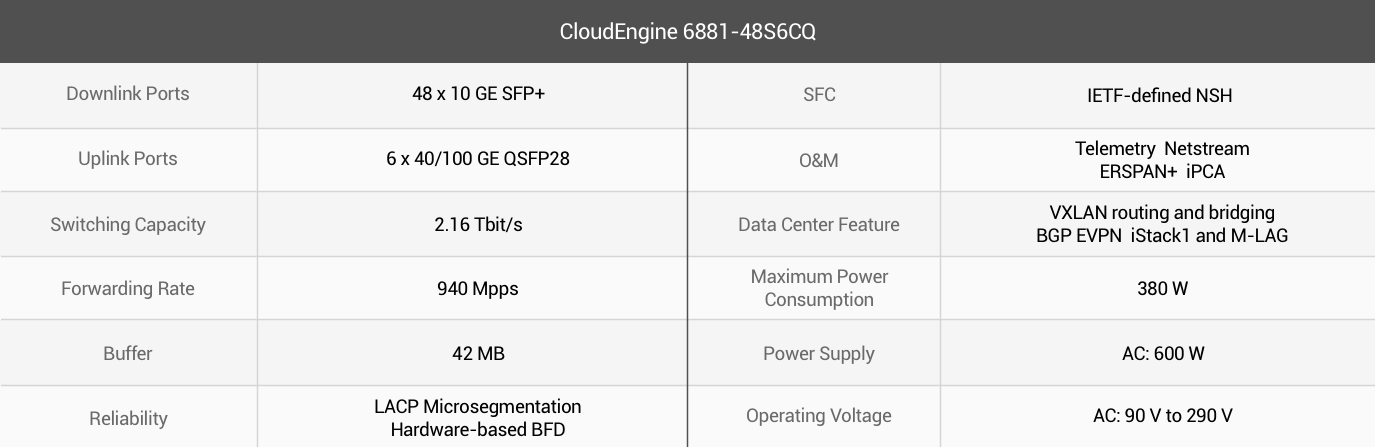Screen dimensions: 1375x447
Task: Select the Reliability label cell
Action: tap(128, 417)
